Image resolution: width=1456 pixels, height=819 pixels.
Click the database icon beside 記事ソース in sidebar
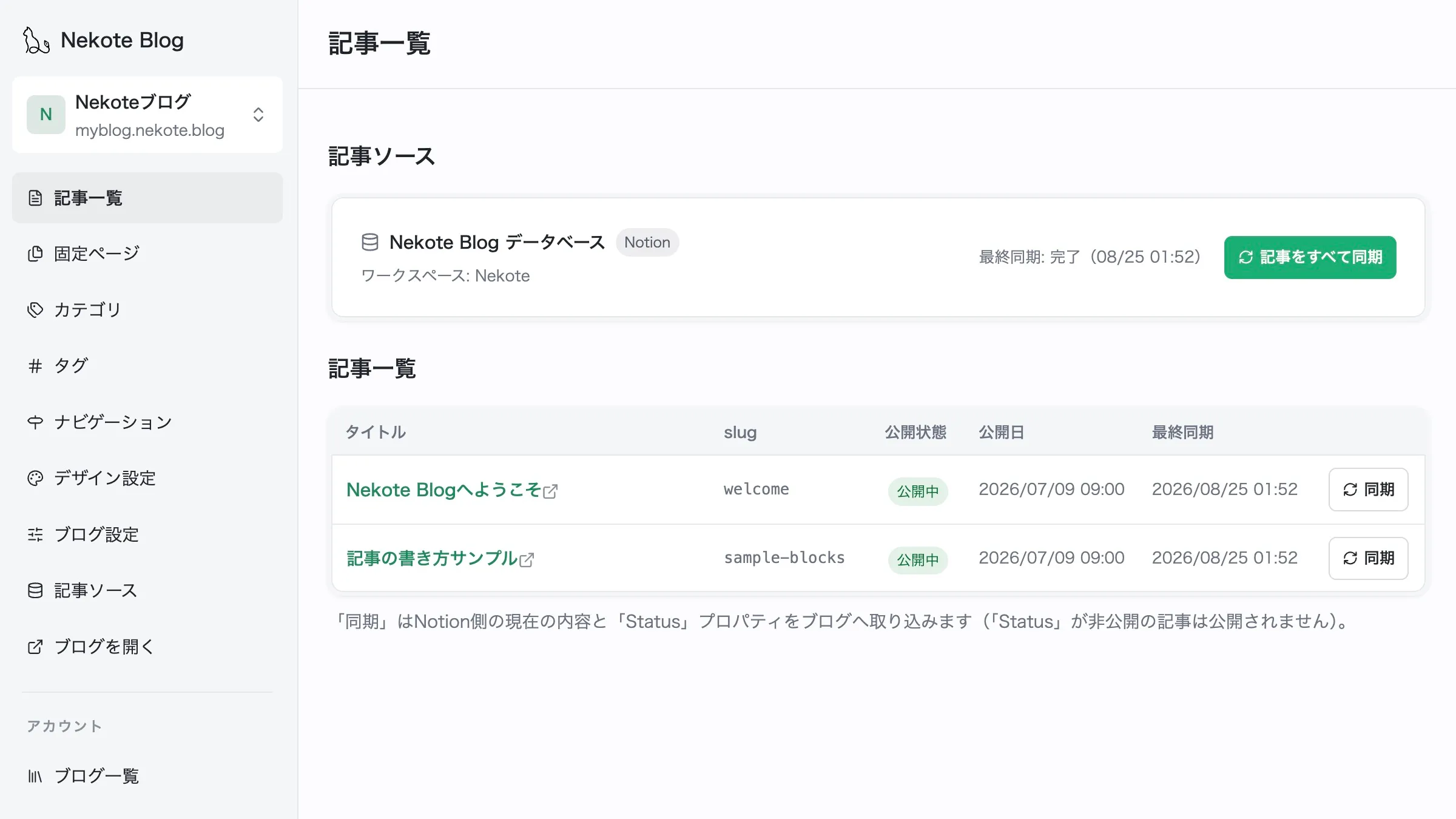click(35, 590)
